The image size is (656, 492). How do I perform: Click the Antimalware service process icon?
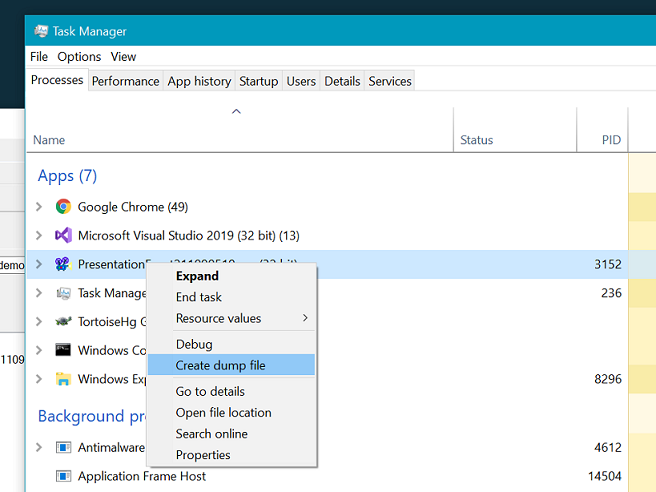[x=63, y=448]
